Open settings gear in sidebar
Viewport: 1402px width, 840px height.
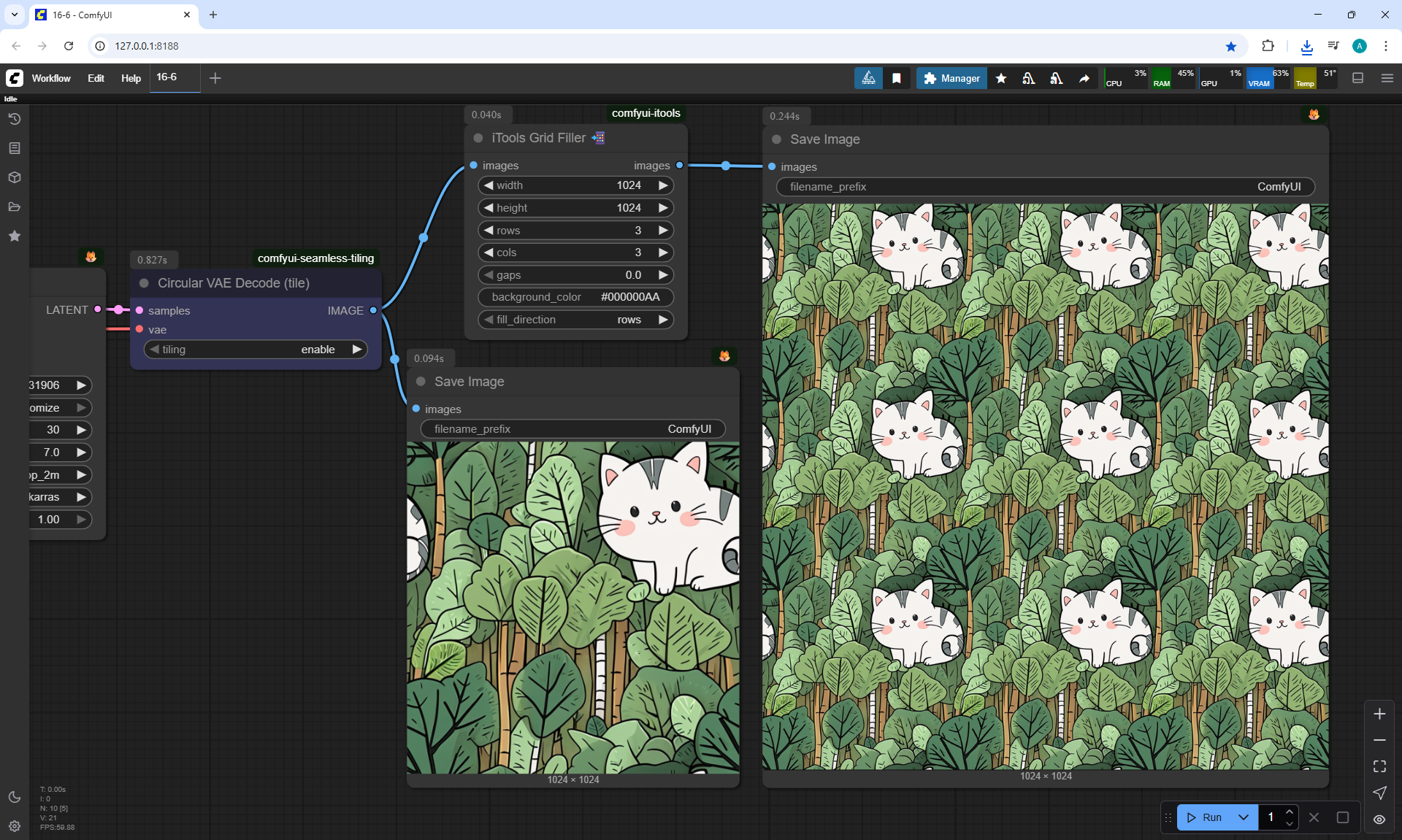click(x=15, y=826)
